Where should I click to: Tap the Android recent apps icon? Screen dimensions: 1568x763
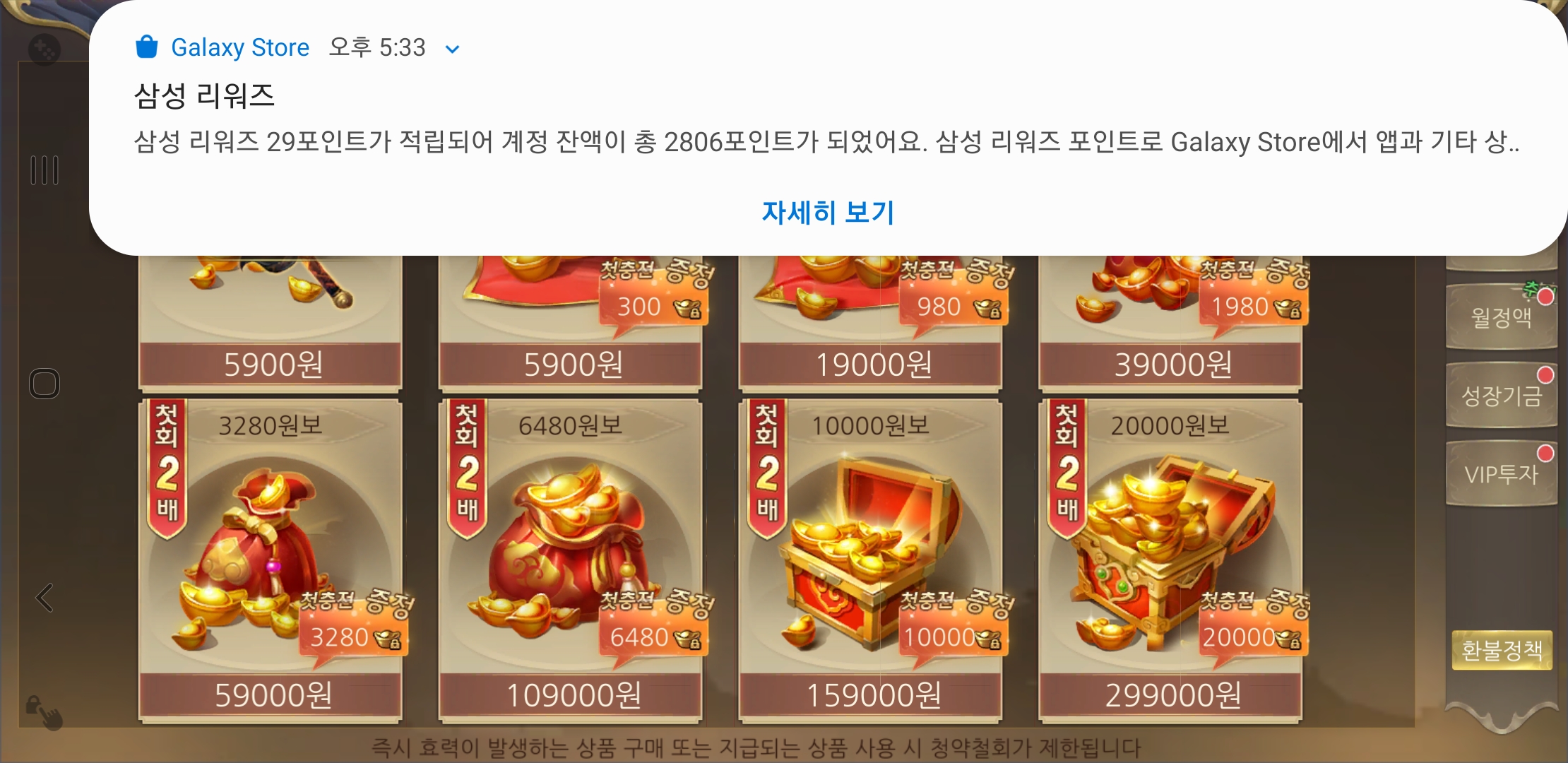click(44, 170)
